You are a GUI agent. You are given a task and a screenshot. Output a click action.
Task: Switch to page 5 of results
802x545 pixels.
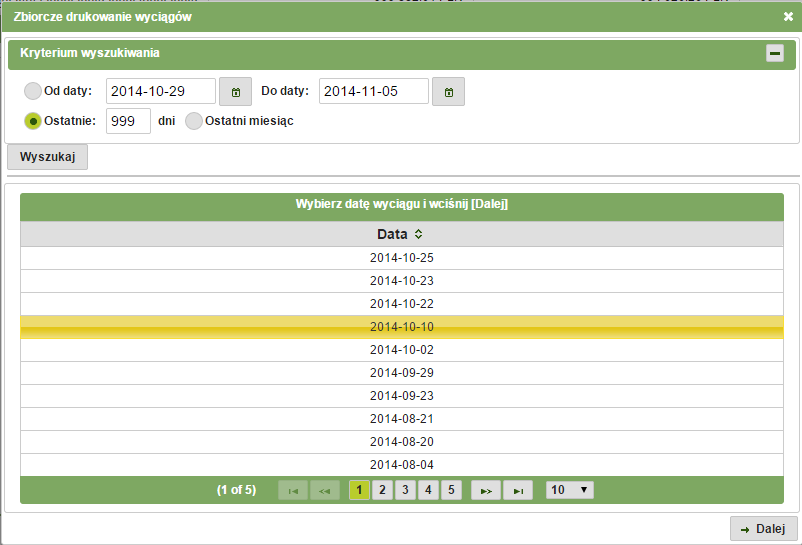tap(451, 490)
